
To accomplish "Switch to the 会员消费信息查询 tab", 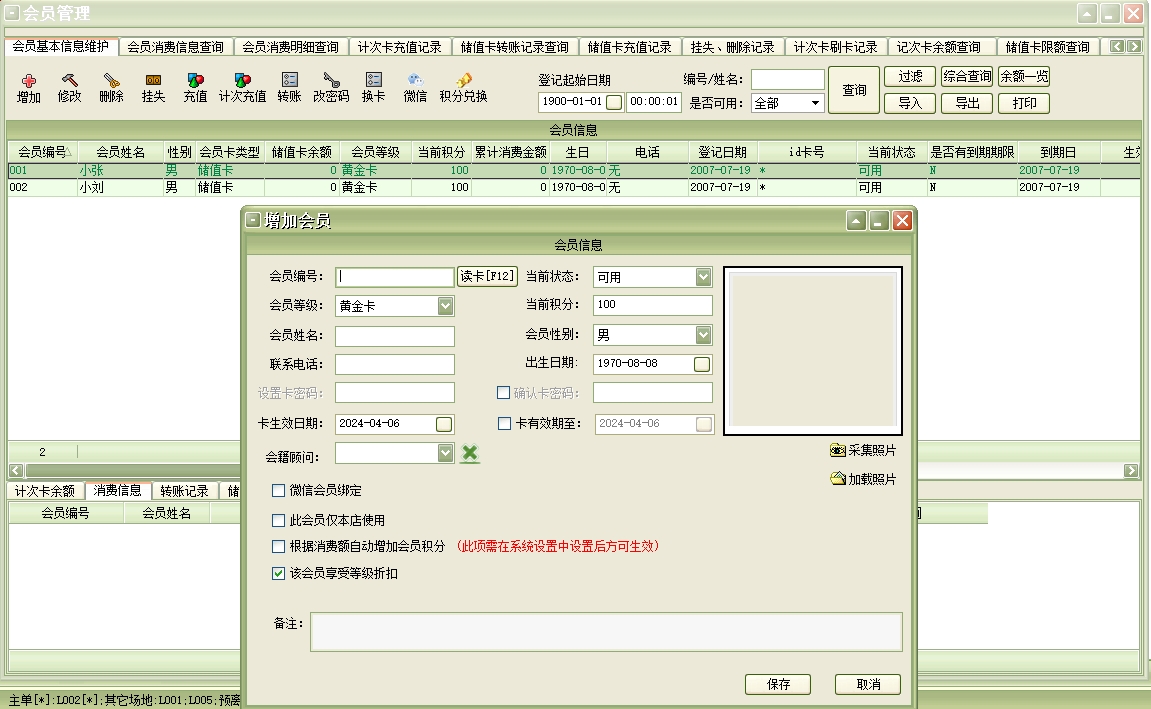I will (x=176, y=47).
